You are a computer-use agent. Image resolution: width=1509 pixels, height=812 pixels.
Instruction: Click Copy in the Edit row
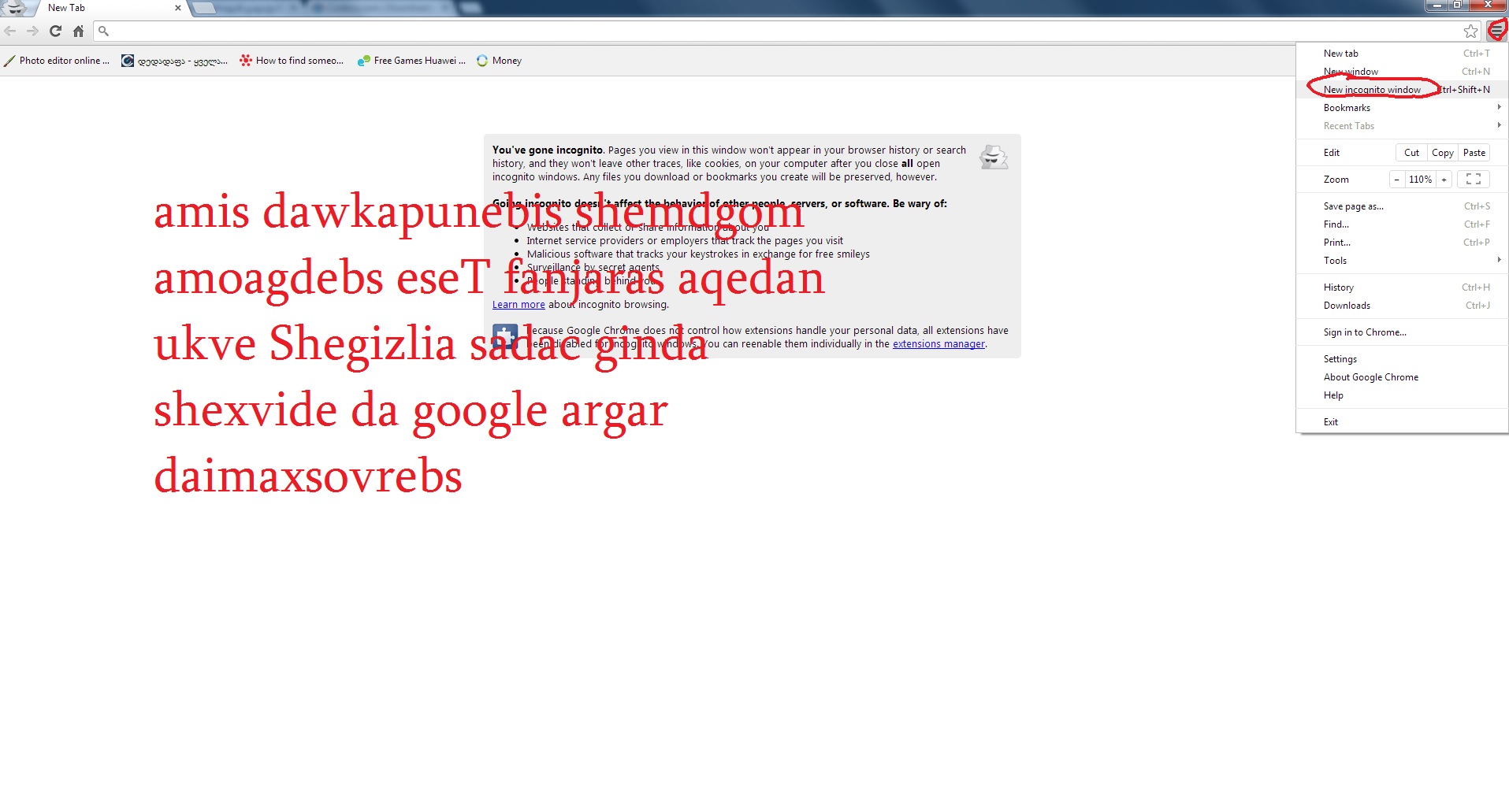(x=1443, y=153)
